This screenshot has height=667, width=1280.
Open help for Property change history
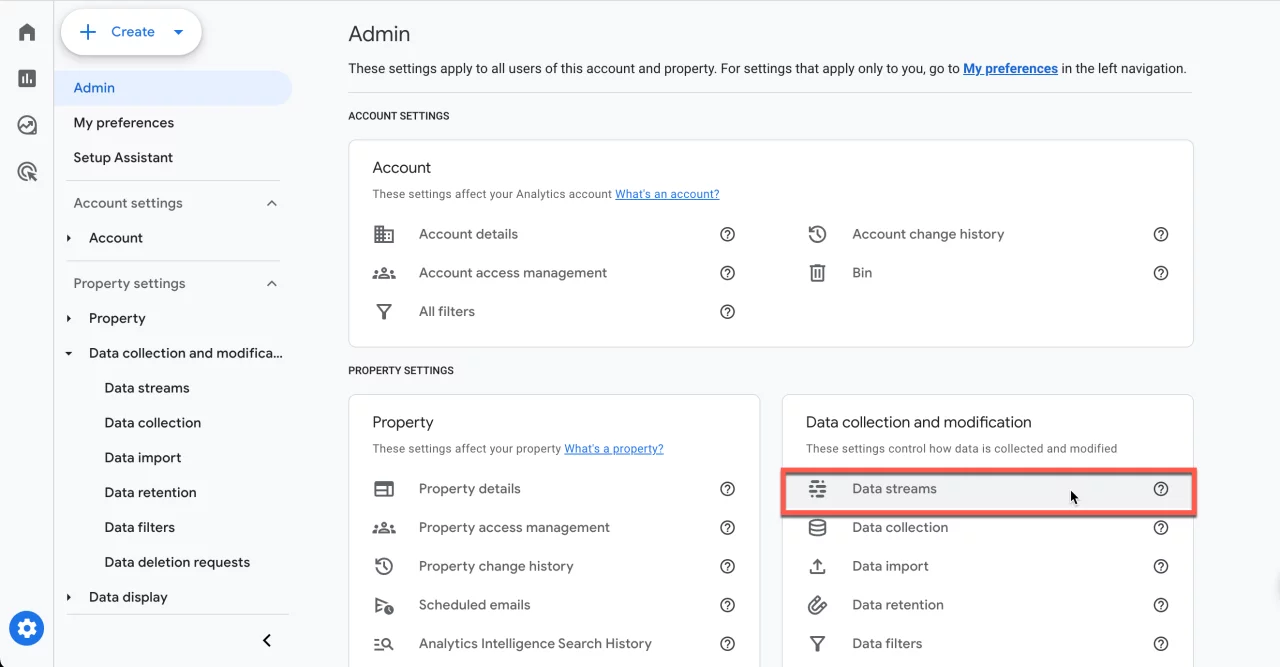pos(728,566)
